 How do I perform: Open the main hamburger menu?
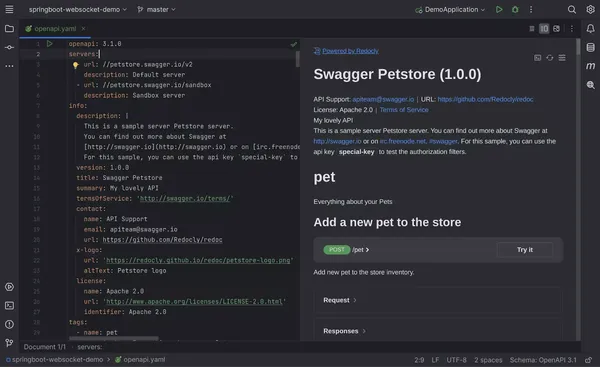(x=9, y=9)
